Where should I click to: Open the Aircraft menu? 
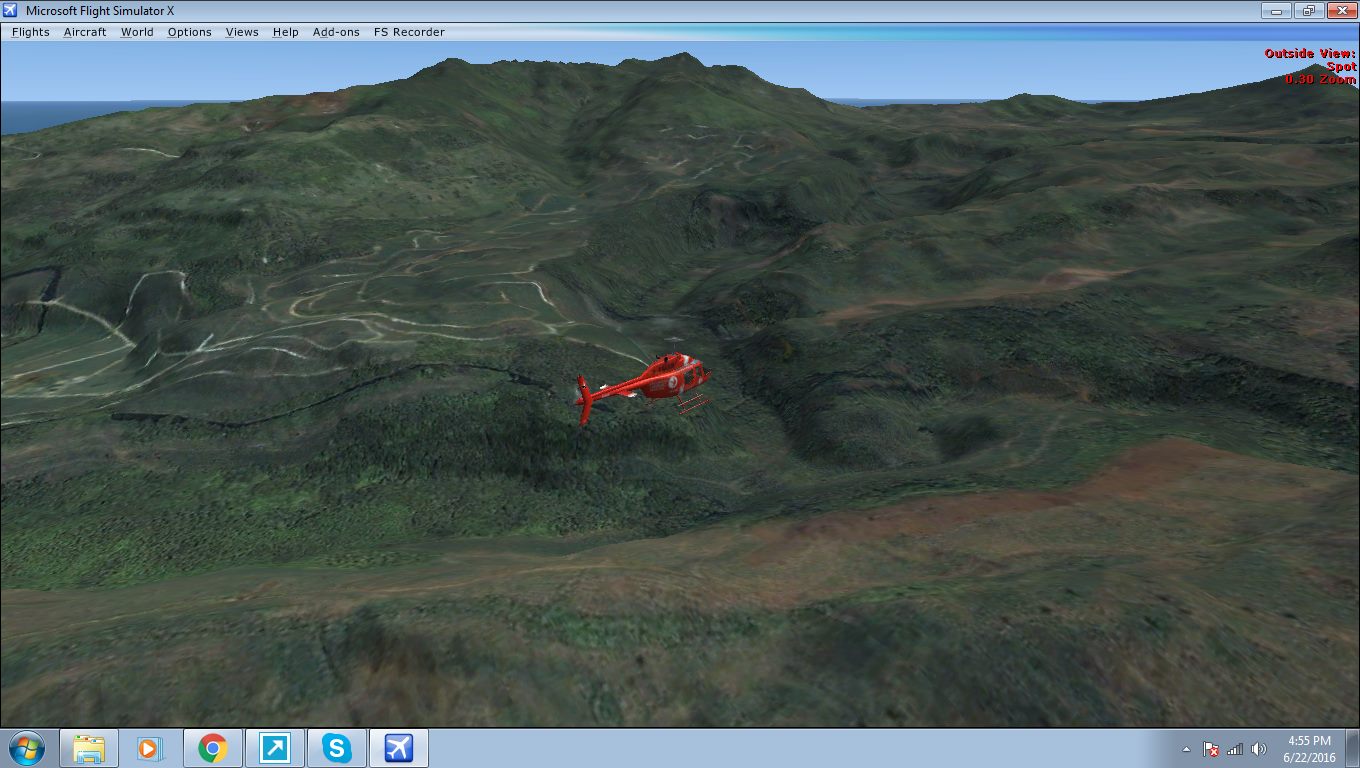[x=84, y=32]
